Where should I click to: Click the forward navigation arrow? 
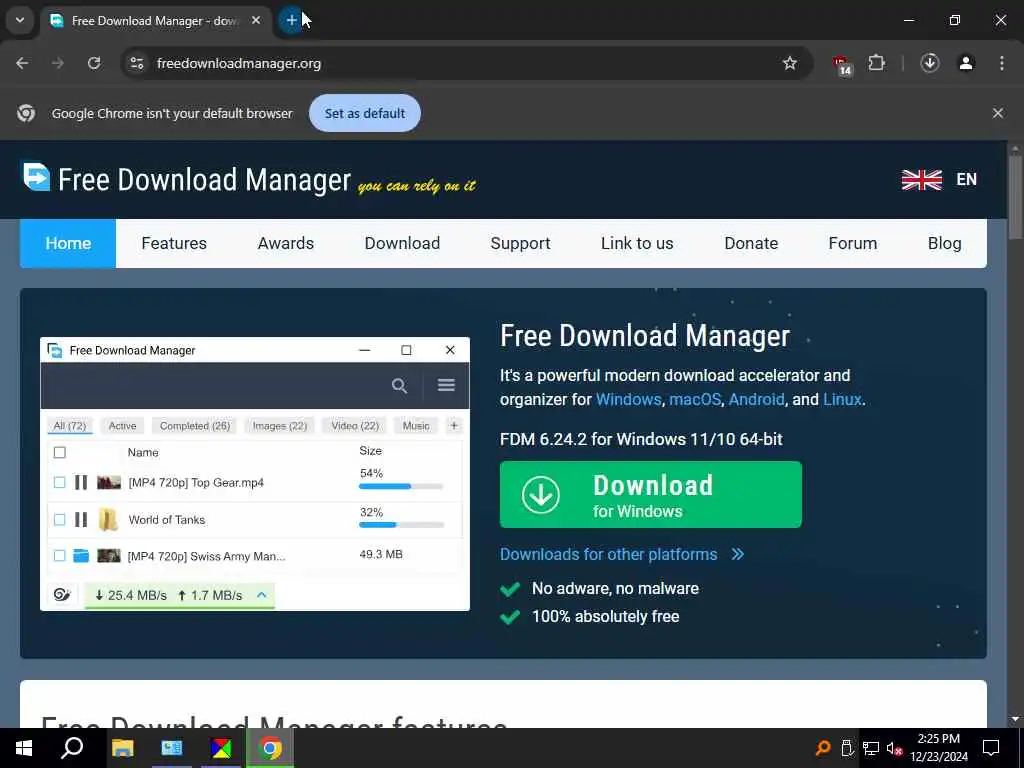58,63
